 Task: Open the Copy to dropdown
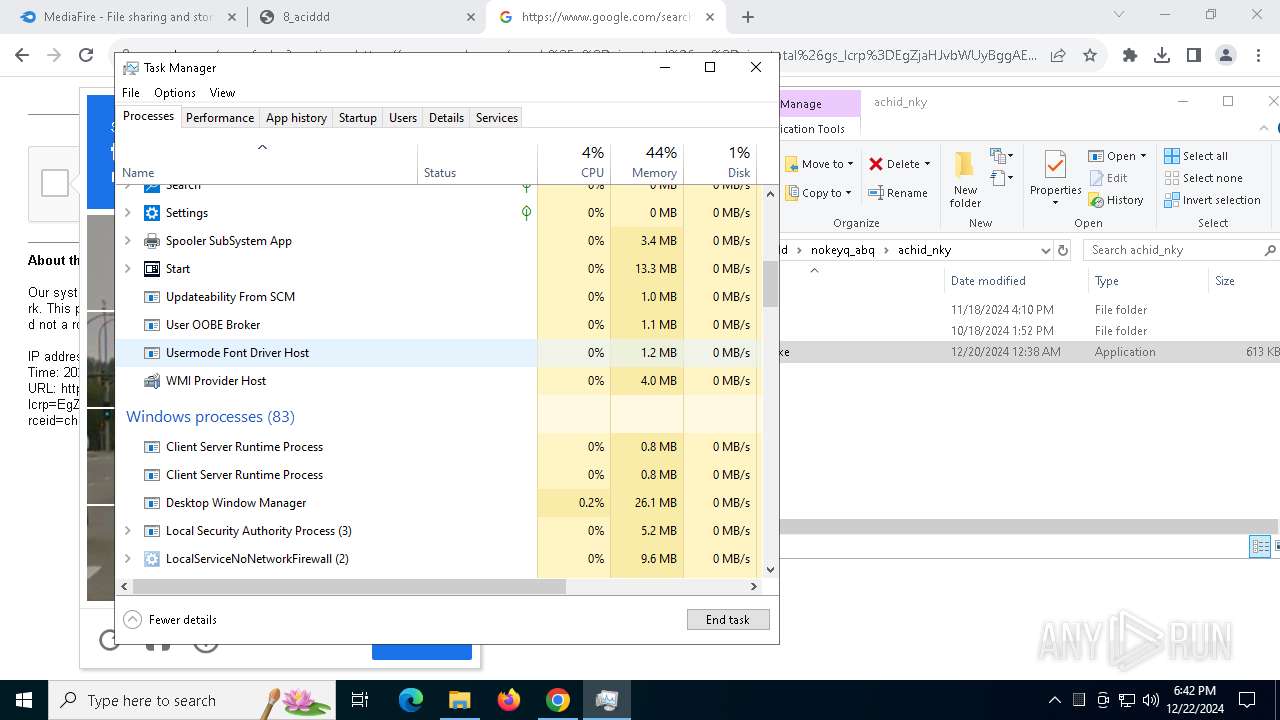(820, 193)
